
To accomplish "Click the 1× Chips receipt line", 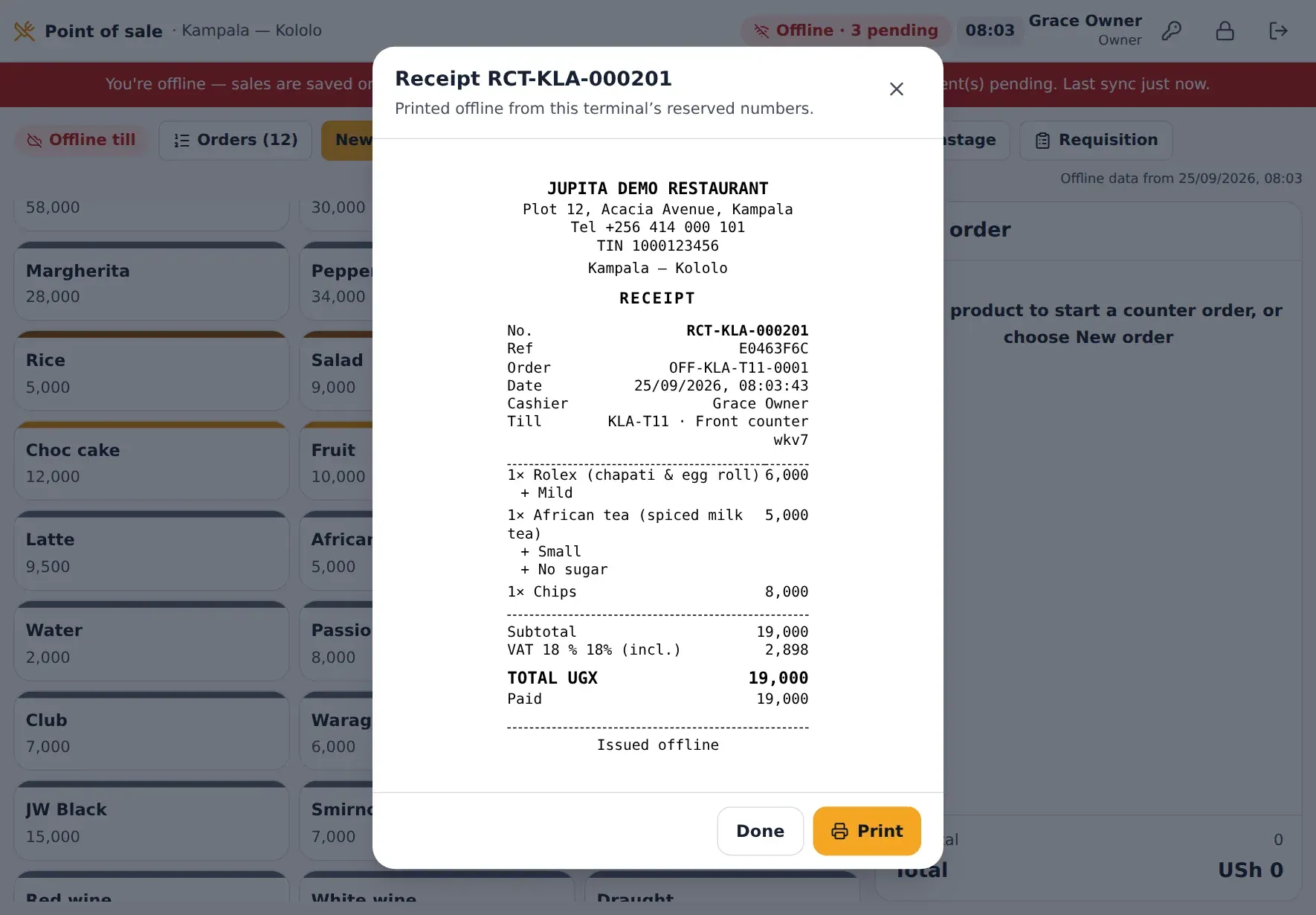I will 657,591.
